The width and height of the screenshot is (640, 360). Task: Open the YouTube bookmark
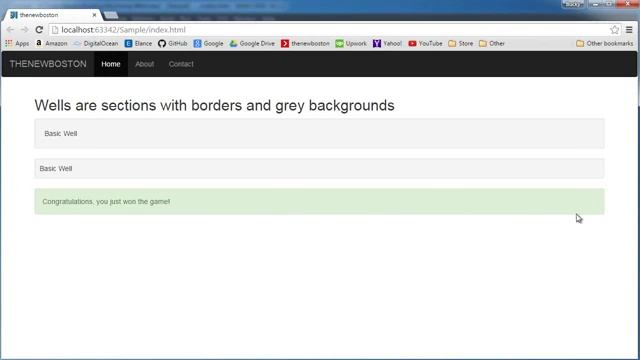pos(425,43)
